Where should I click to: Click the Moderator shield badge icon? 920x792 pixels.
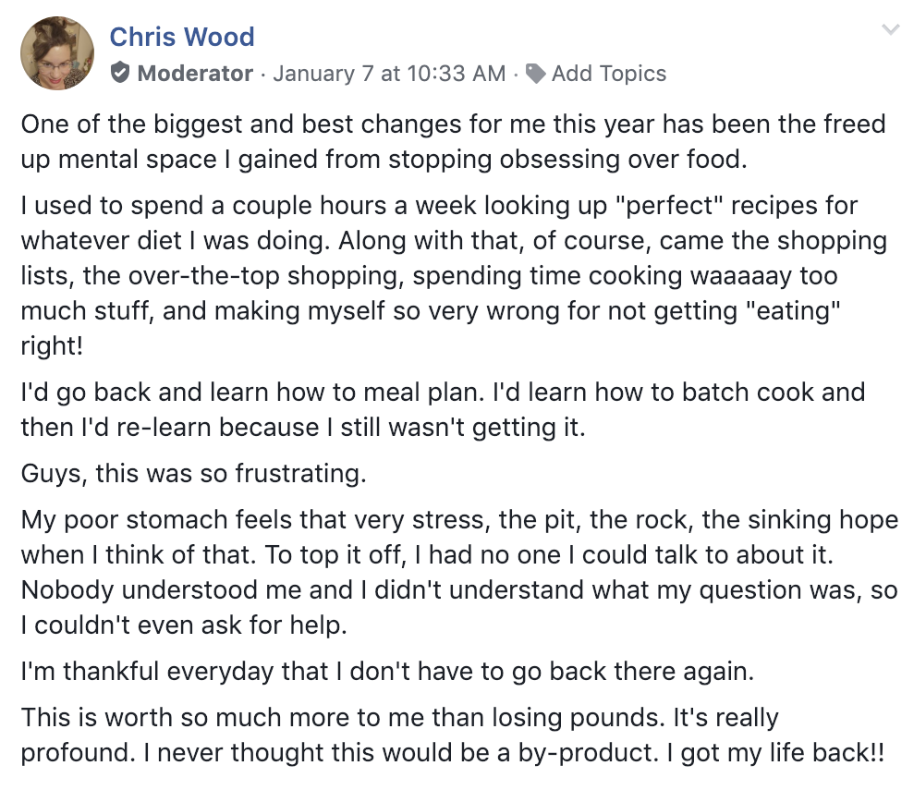(120, 73)
